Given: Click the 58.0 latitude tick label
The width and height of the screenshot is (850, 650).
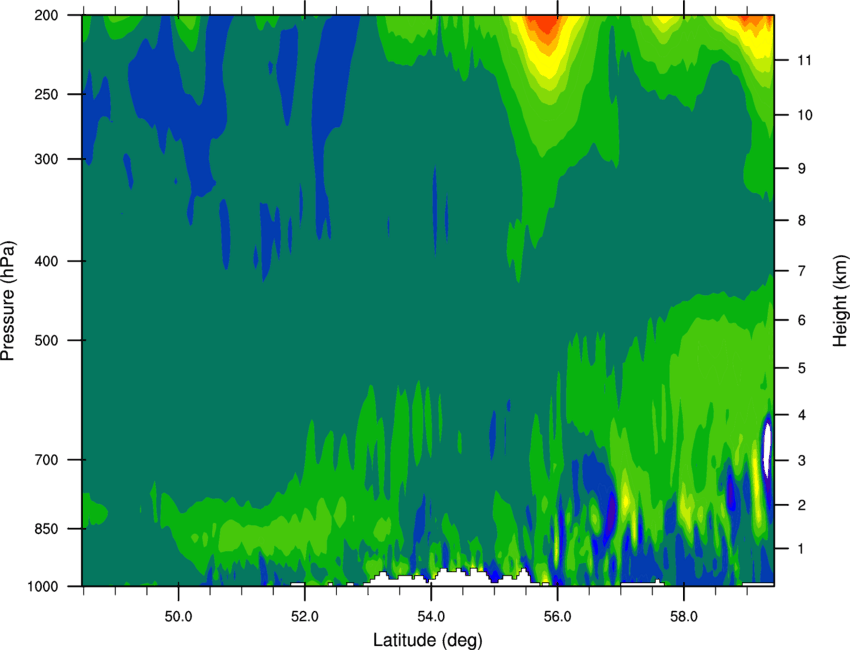Looking at the screenshot, I should pyautogui.click(x=684, y=617).
